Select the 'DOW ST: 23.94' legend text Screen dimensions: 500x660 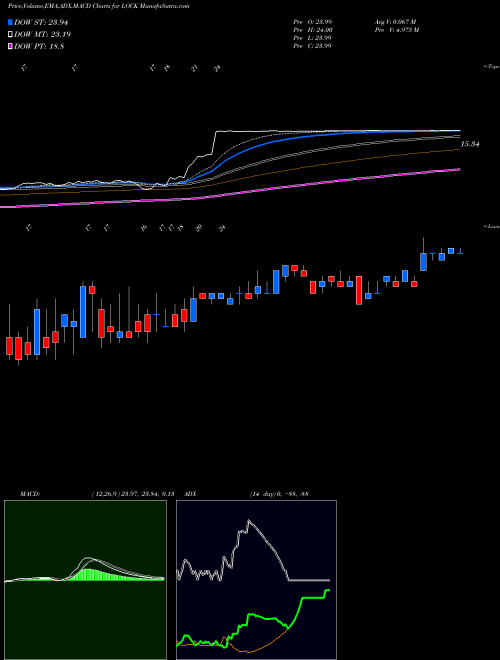point(41,22)
